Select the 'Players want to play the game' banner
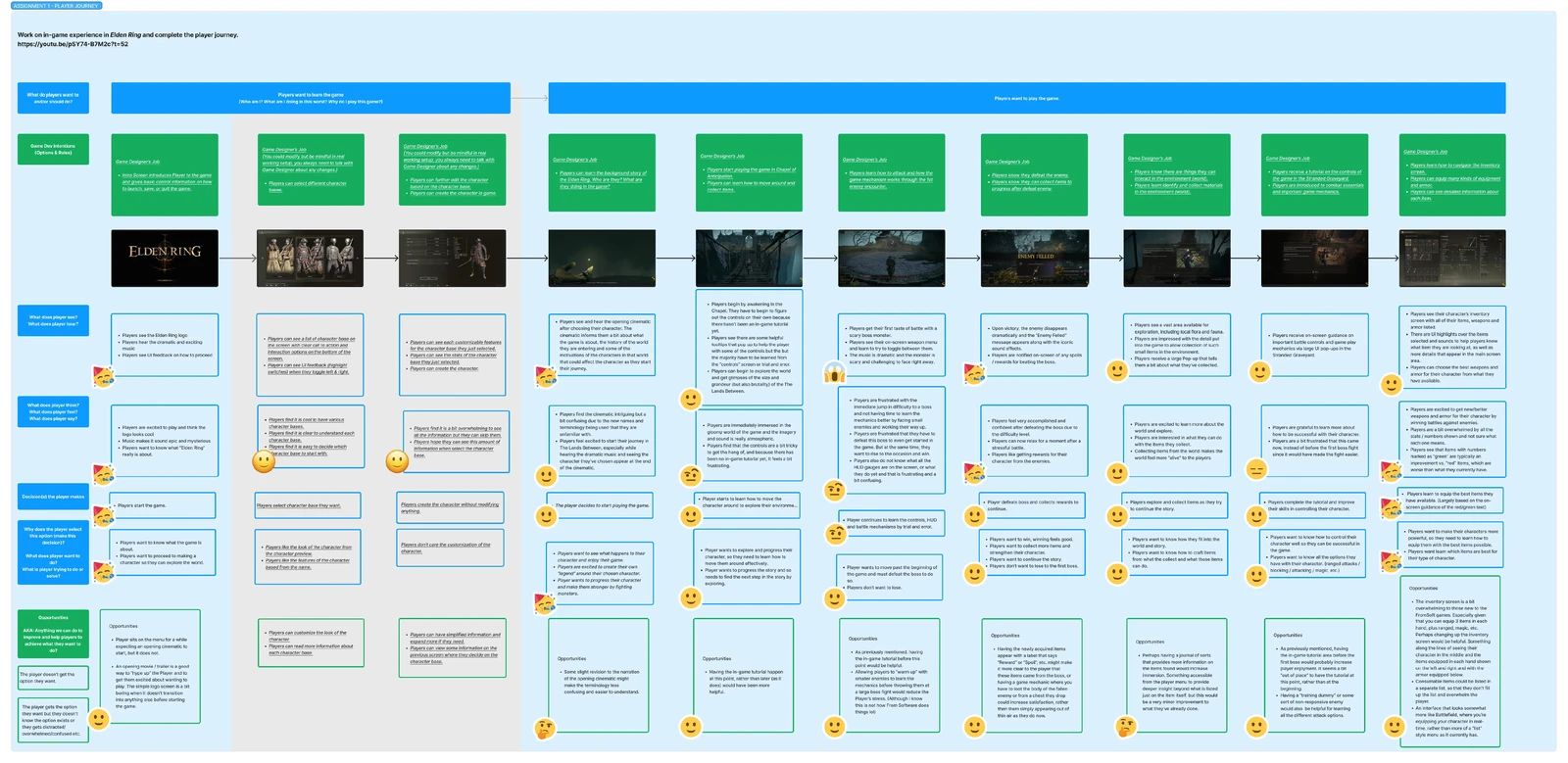The width and height of the screenshot is (1568, 763). pyautogui.click(x=1027, y=98)
